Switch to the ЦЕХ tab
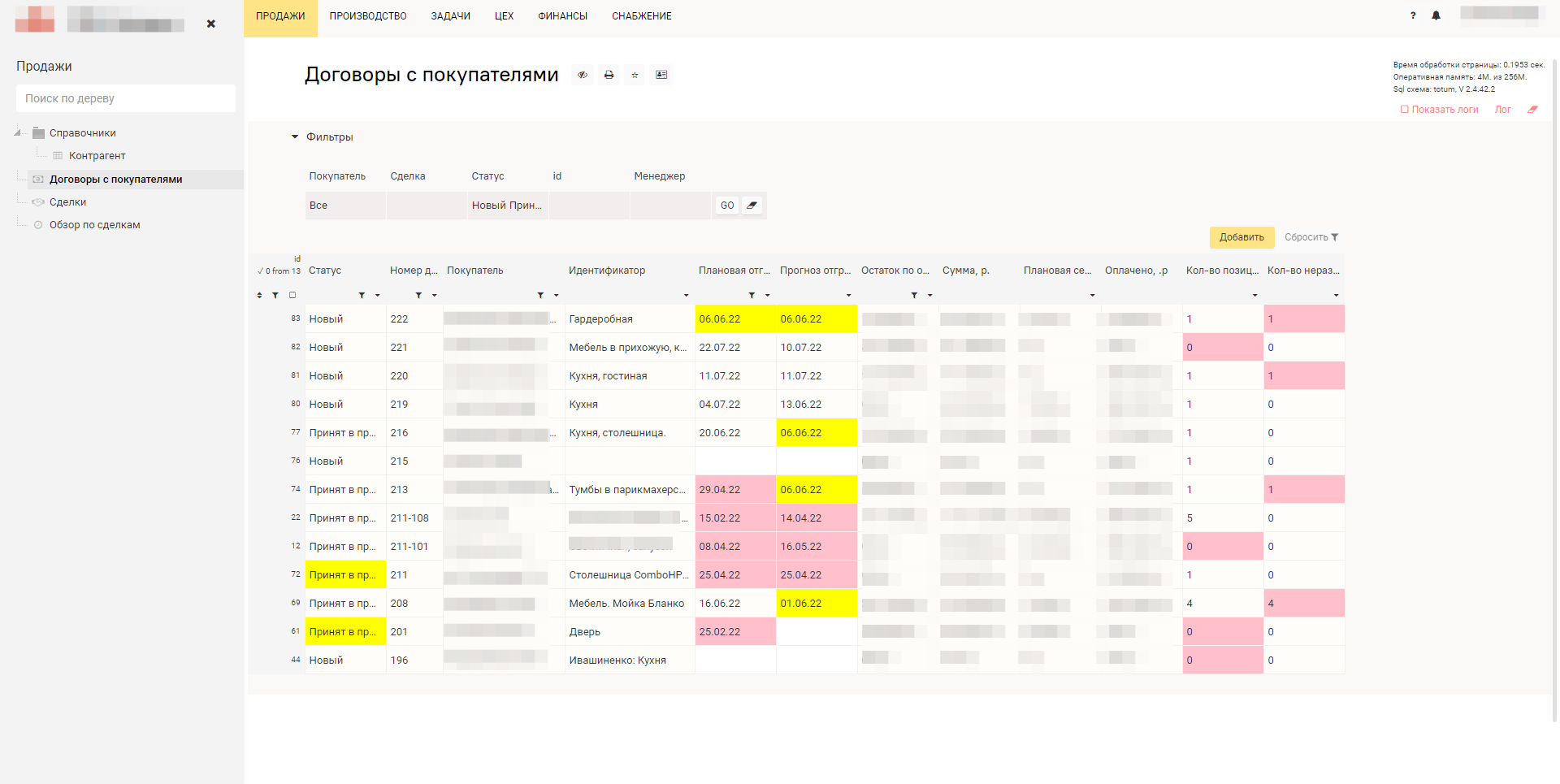 [504, 16]
